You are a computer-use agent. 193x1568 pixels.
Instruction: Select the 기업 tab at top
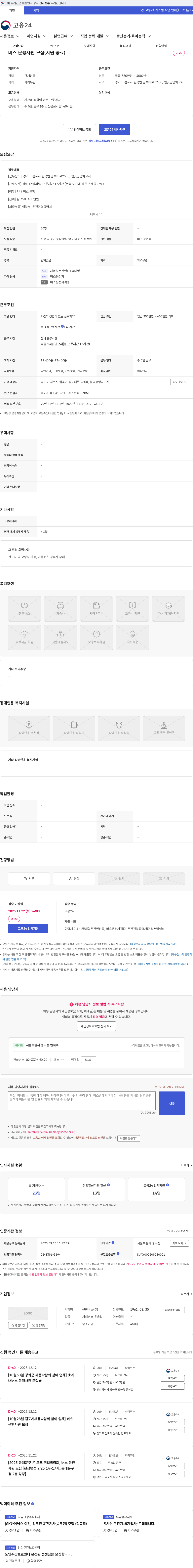(x=36, y=10)
